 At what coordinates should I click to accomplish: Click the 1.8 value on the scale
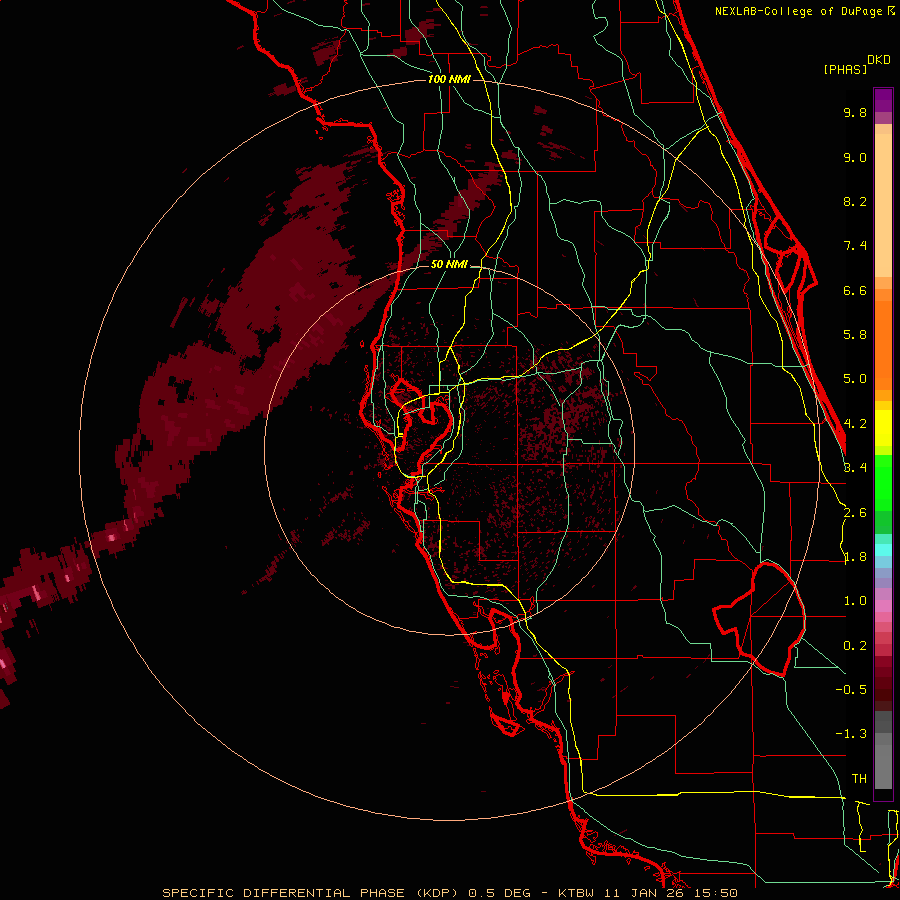(x=855, y=557)
